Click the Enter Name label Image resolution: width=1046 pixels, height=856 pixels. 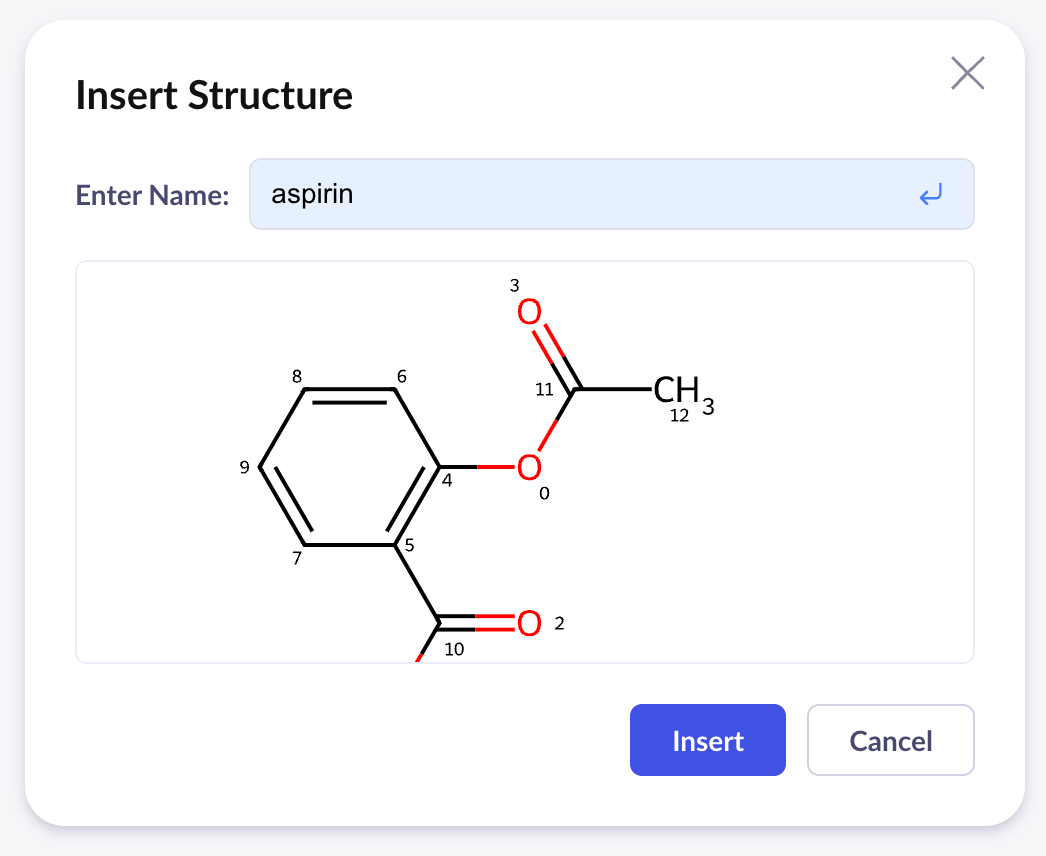point(153,195)
